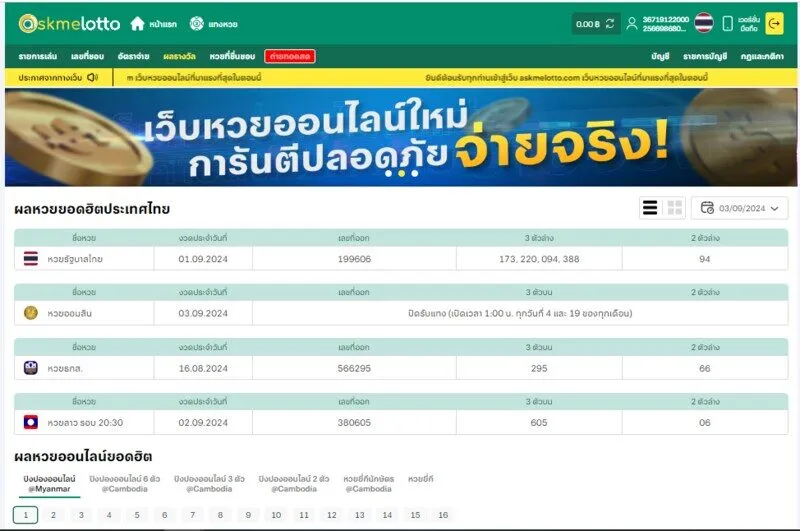This screenshot has height=531, width=800.
Task: Click the ประกาศจากทางเว็บ announcement label
Action: pos(50,78)
